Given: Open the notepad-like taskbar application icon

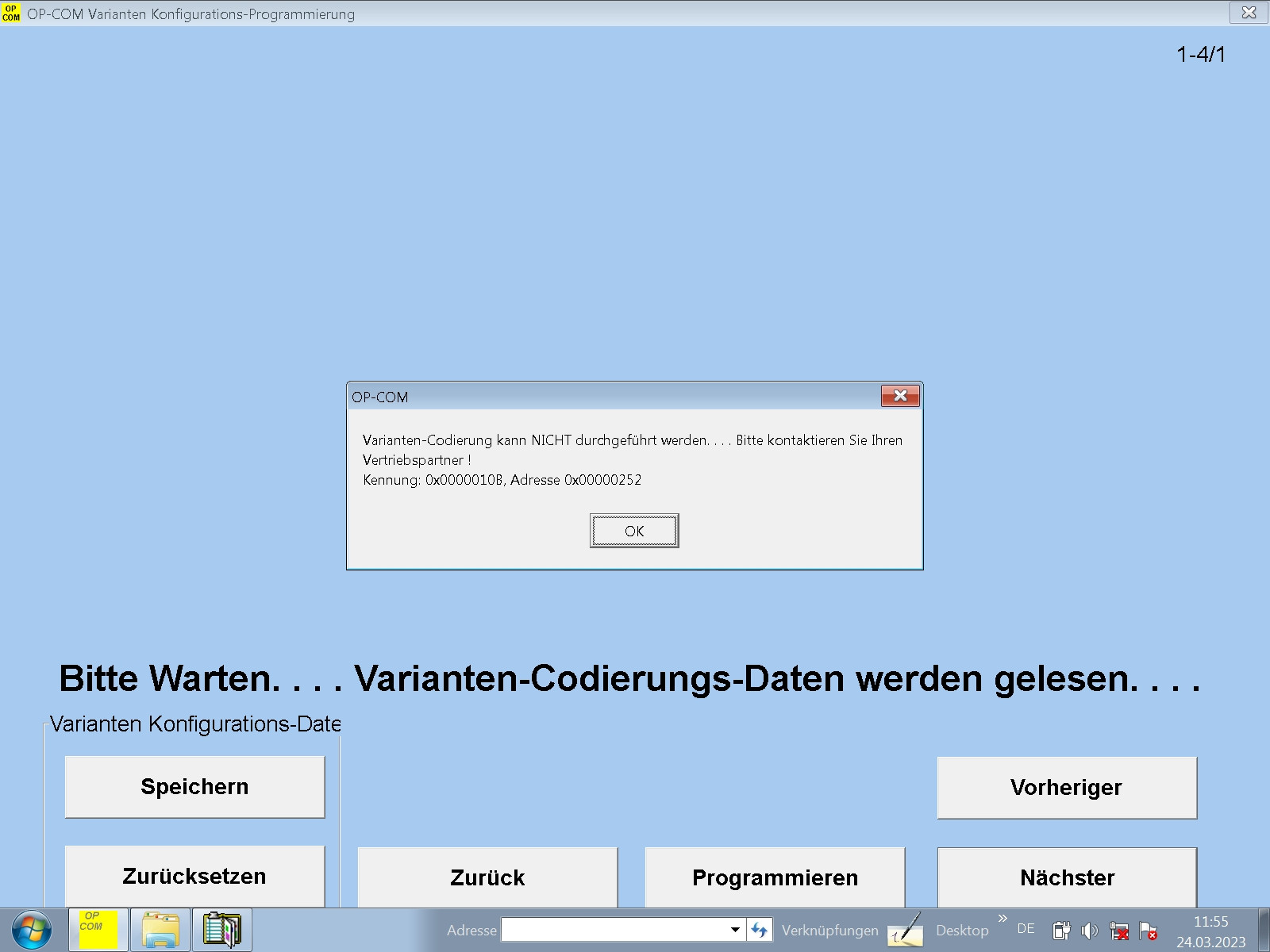Looking at the screenshot, I should [222, 930].
